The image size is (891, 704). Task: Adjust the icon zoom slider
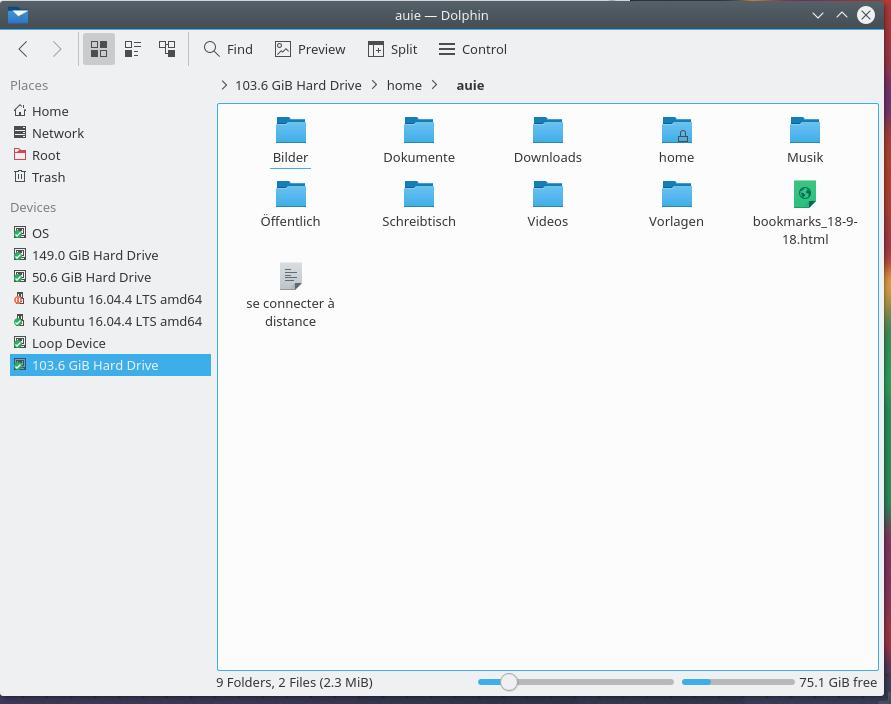pos(509,682)
